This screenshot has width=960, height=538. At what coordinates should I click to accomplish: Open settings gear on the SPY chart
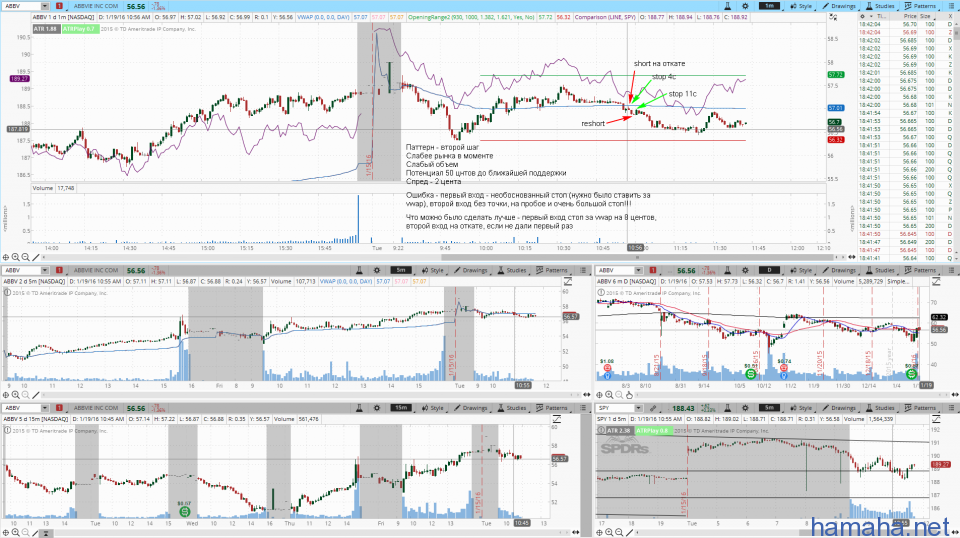point(745,408)
